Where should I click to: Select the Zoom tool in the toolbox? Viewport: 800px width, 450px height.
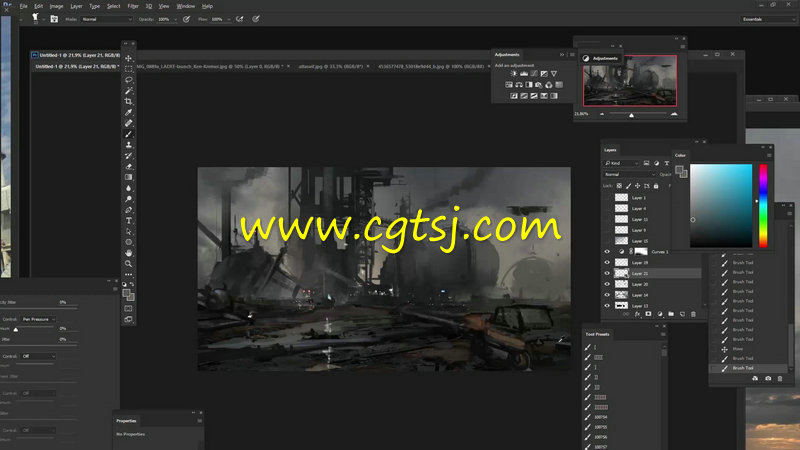pyautogui.click(x=129, y=264)
